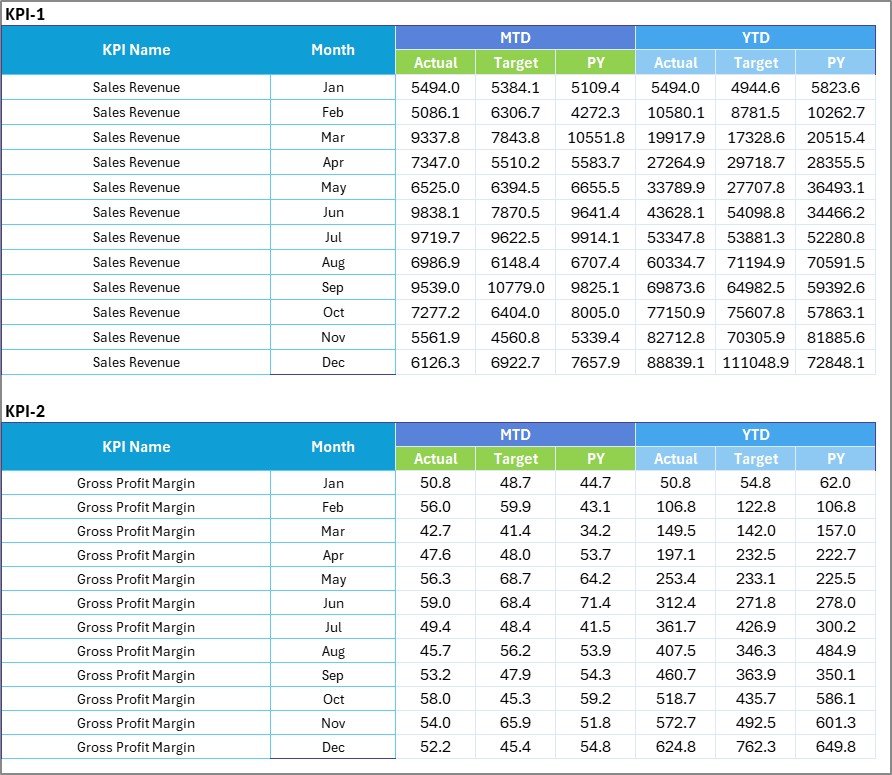Viewport: 892px width, 775px height.
Task: Click the cell containing 10779.0
Action: tap(515, 287)
